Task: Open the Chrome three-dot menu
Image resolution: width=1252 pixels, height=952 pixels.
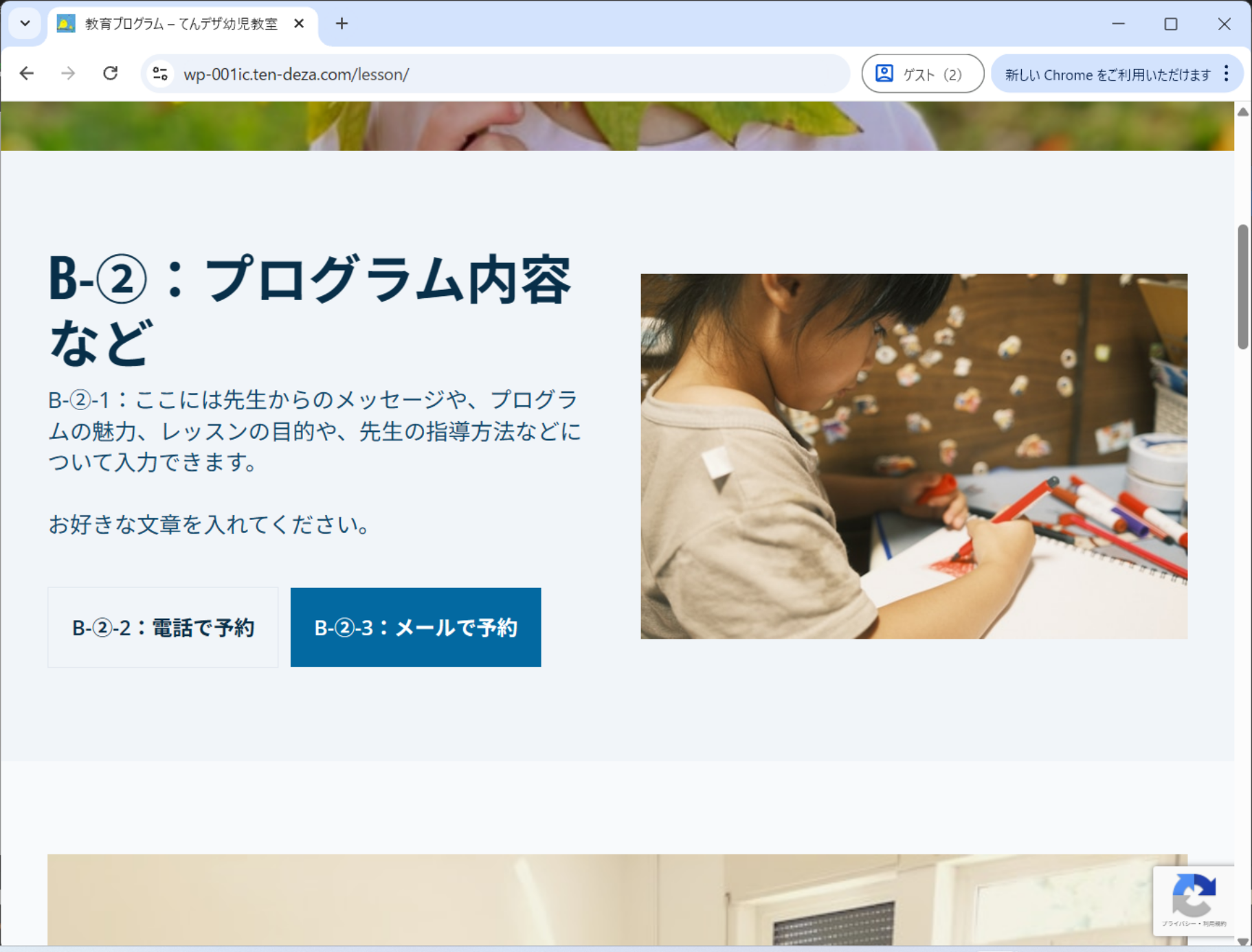Action: 1227,73
